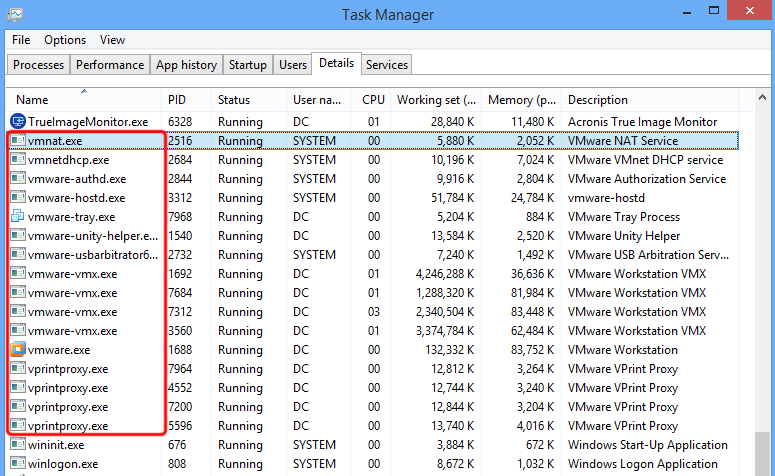Viewport: 775px width, 476px height.
Task: Switch to the Users tab
Action: click(x=293, y=65)
